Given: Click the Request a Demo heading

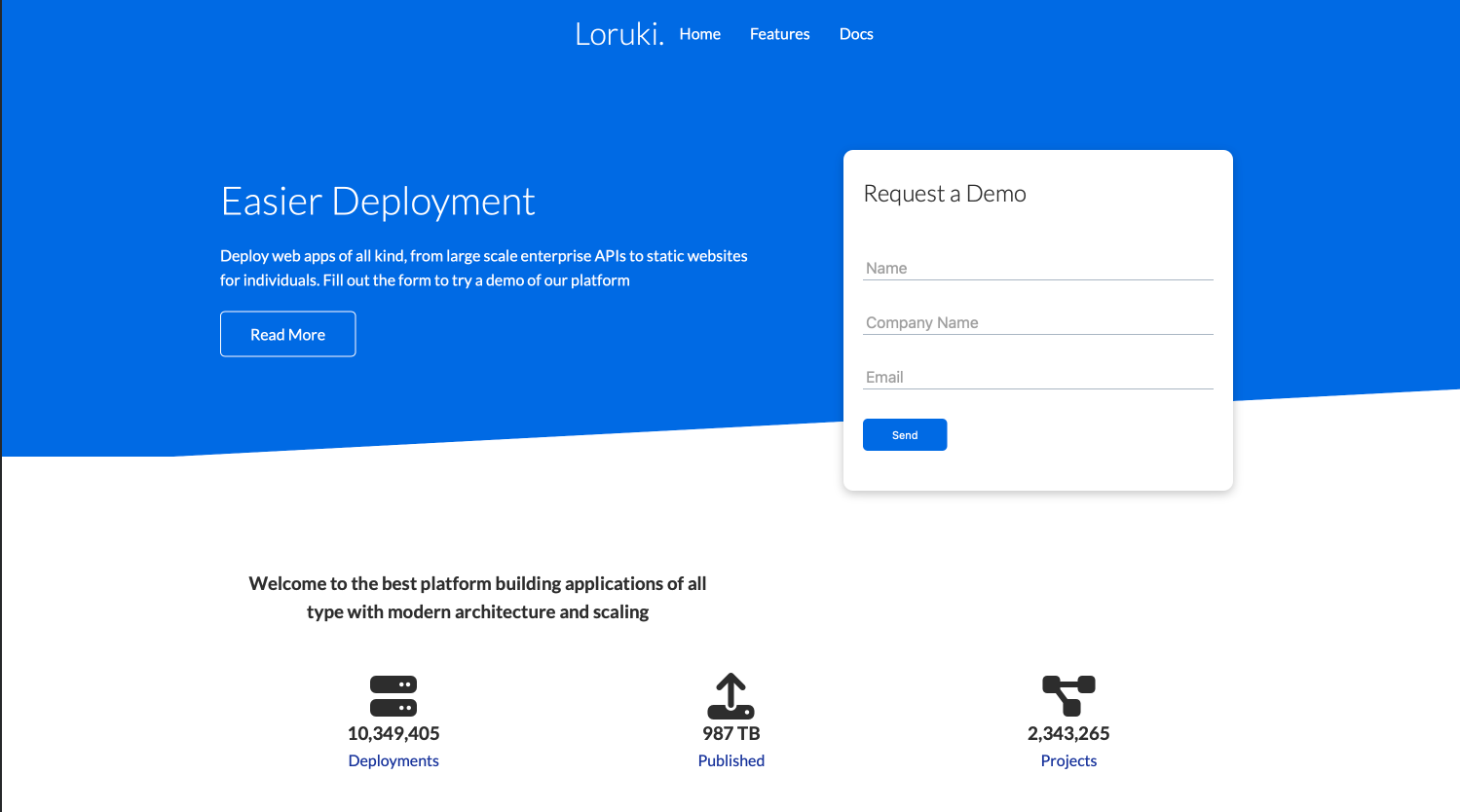Looking at the screenshot, I should coord(944,193).
